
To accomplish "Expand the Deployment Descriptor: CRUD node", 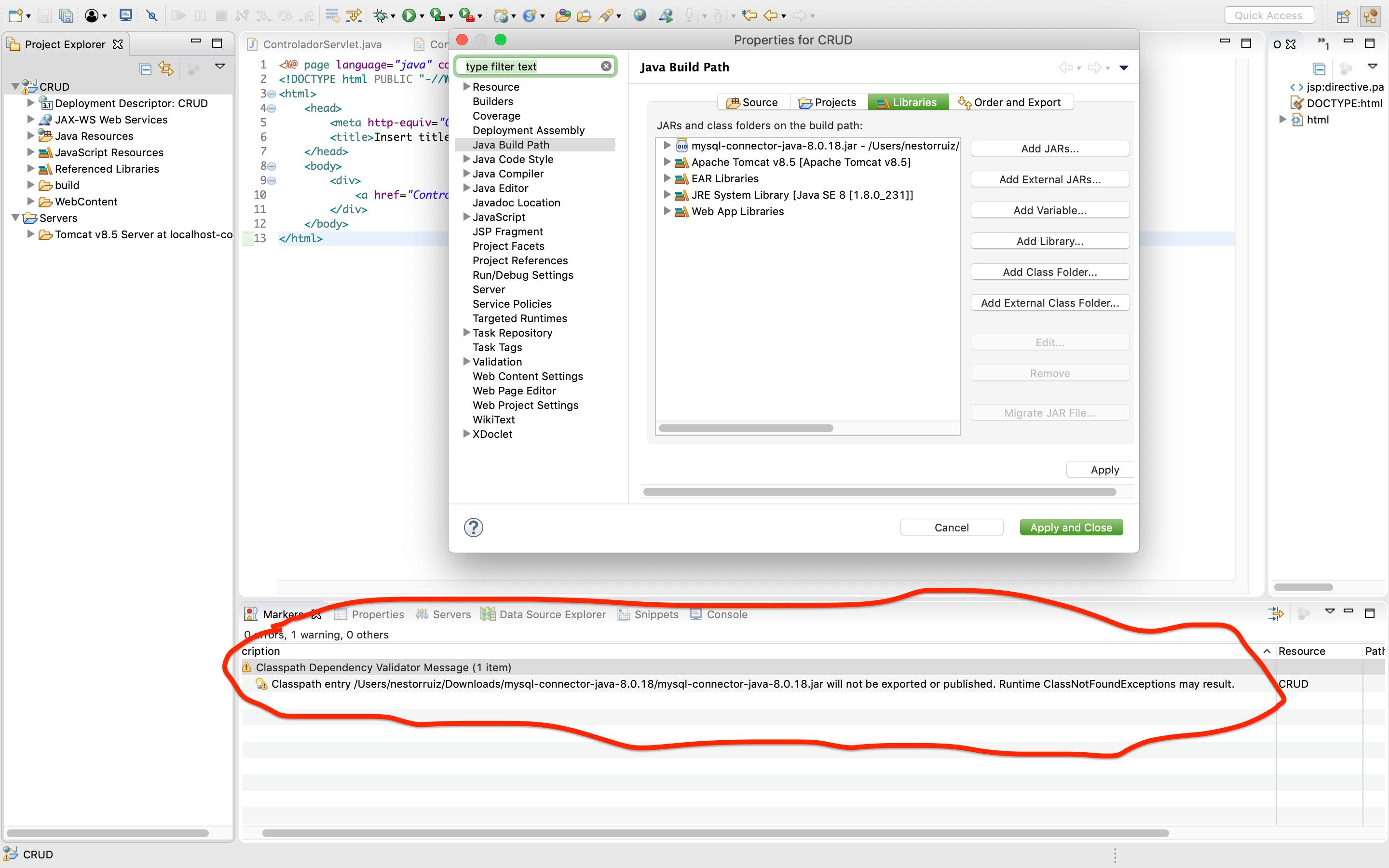I will [x=30, y=103].
